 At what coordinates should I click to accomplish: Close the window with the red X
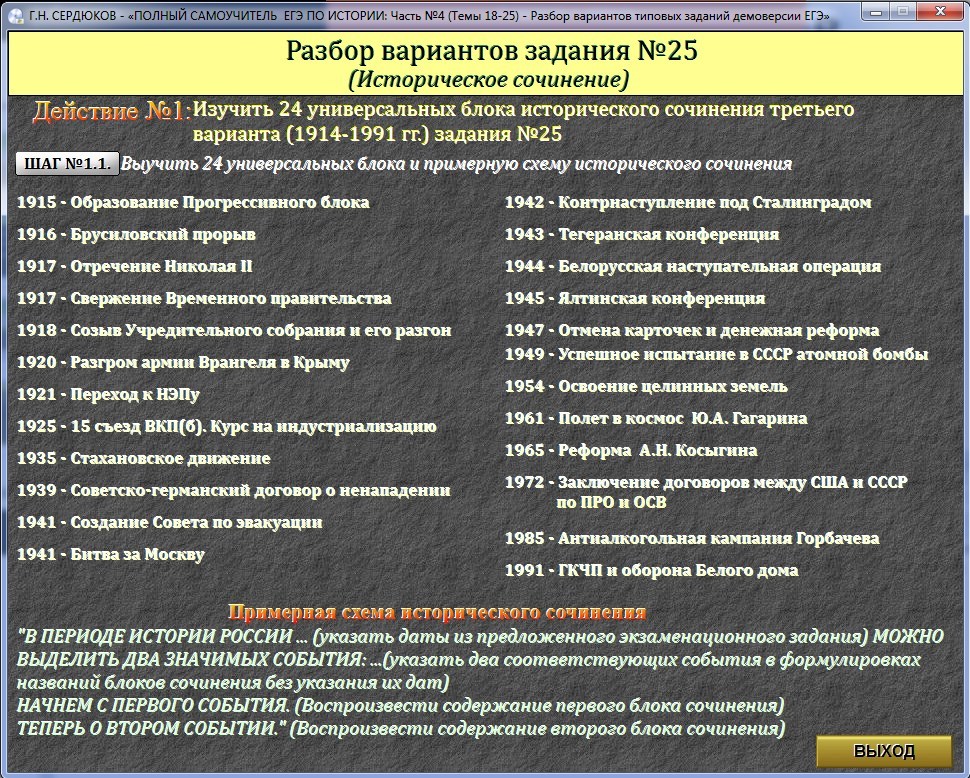(940, 11)
